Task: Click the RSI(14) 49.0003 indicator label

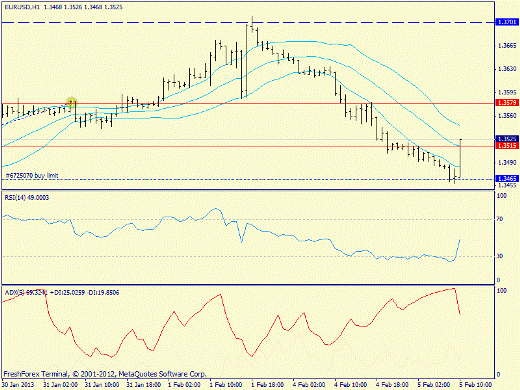Action: (x=27, y=198)
